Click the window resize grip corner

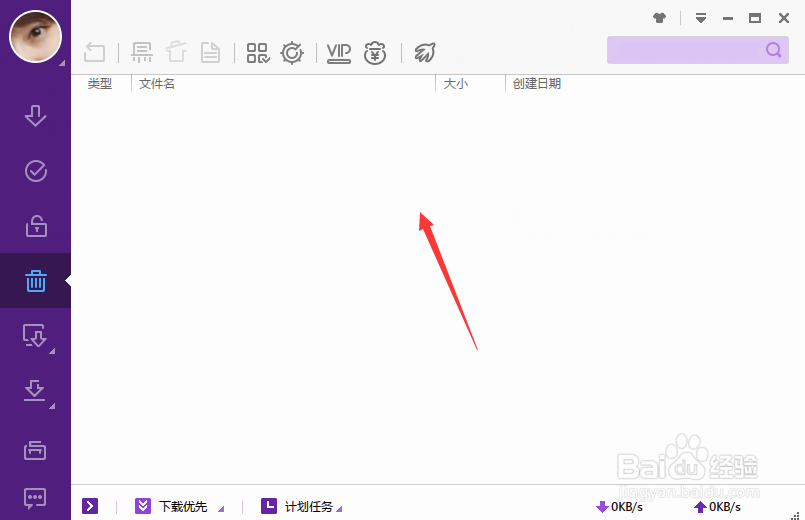click(x=796, y=515)
